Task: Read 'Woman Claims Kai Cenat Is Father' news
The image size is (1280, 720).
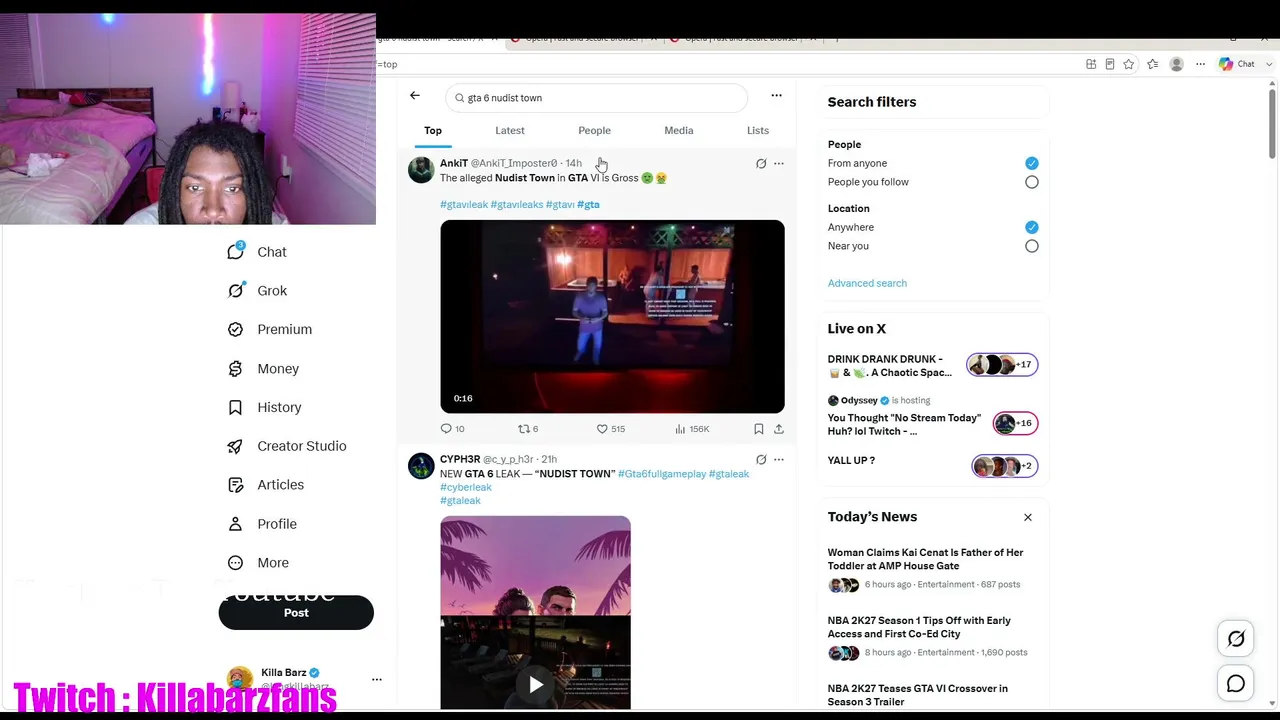Action: [933, 568]
